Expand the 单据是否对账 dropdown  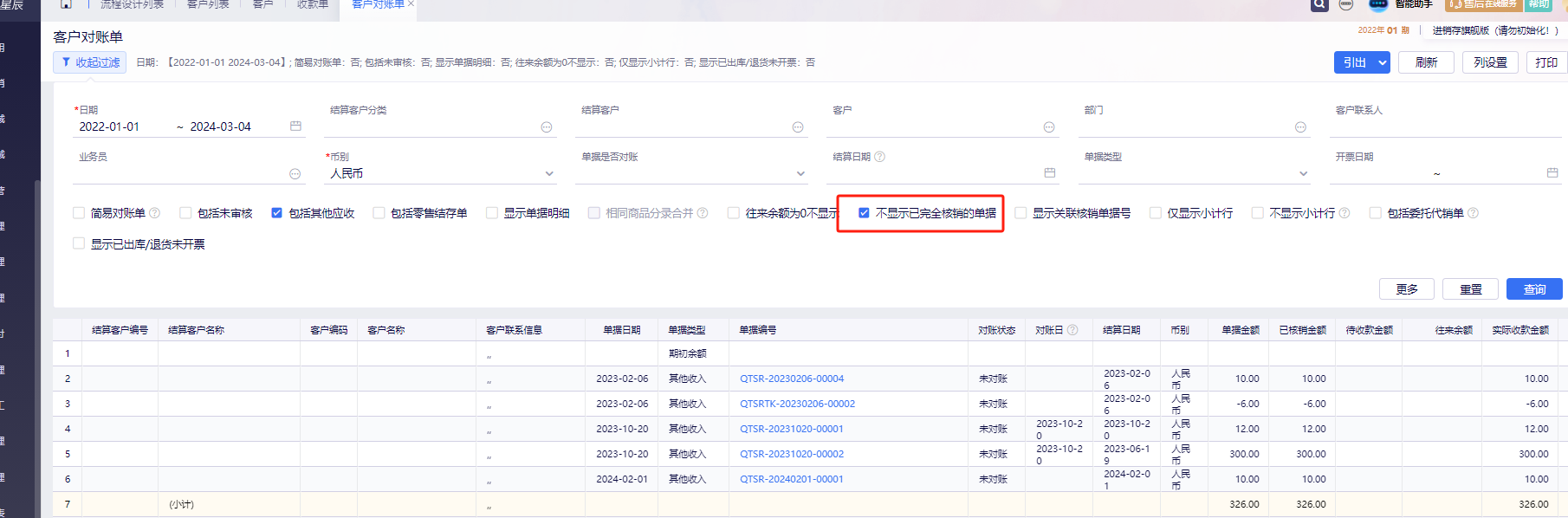coord(800,174)
